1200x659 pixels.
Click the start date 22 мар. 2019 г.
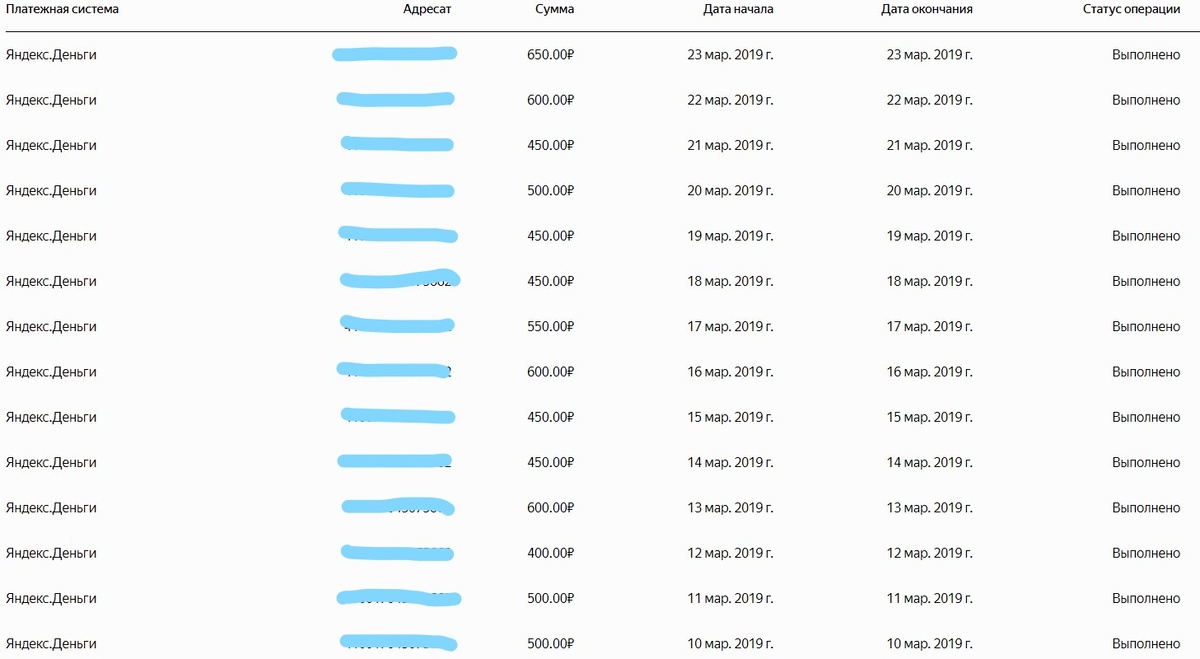click(x=730, y=100)
